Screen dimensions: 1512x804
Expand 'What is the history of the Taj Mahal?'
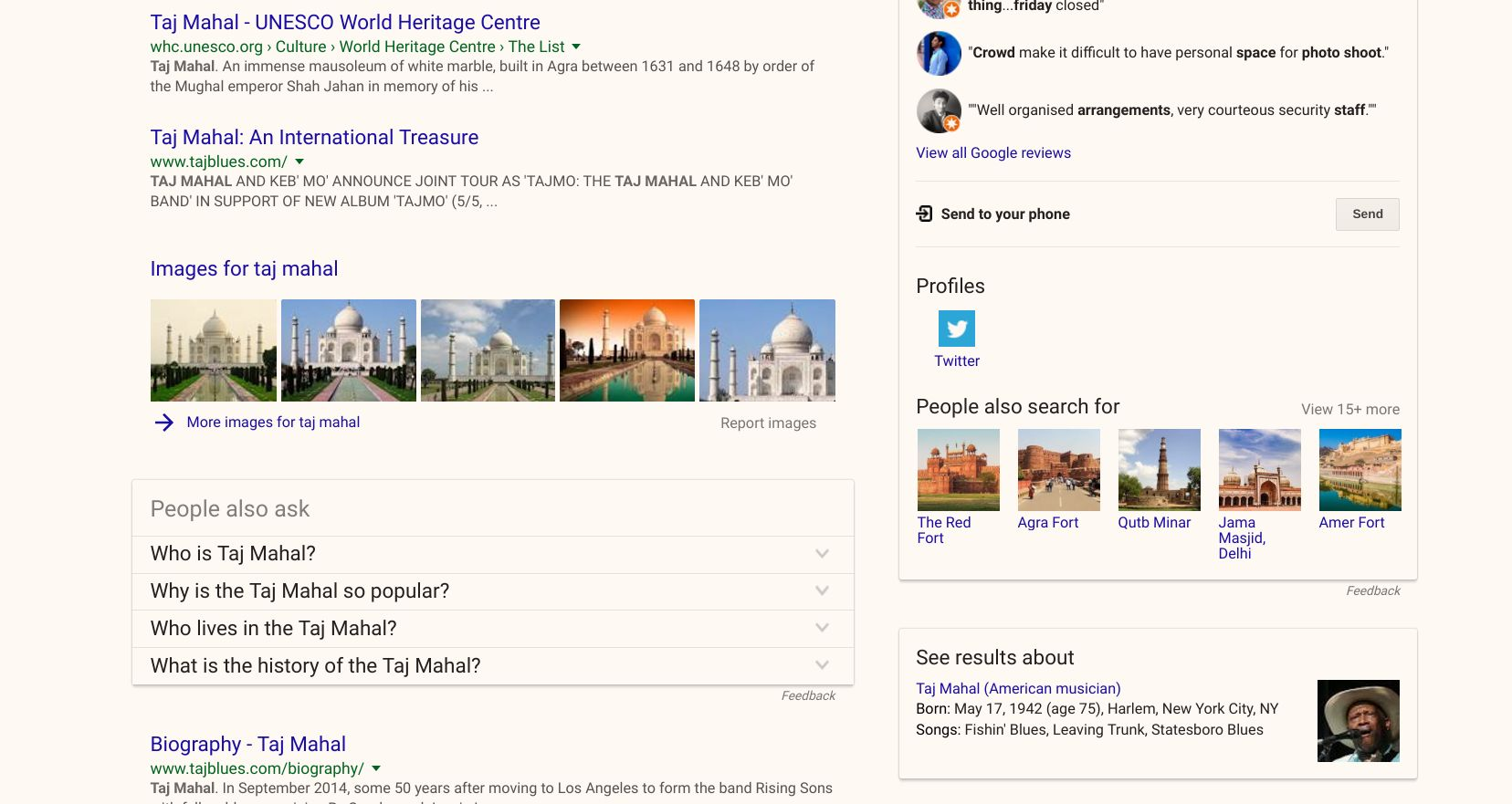[x=822, y=666]
